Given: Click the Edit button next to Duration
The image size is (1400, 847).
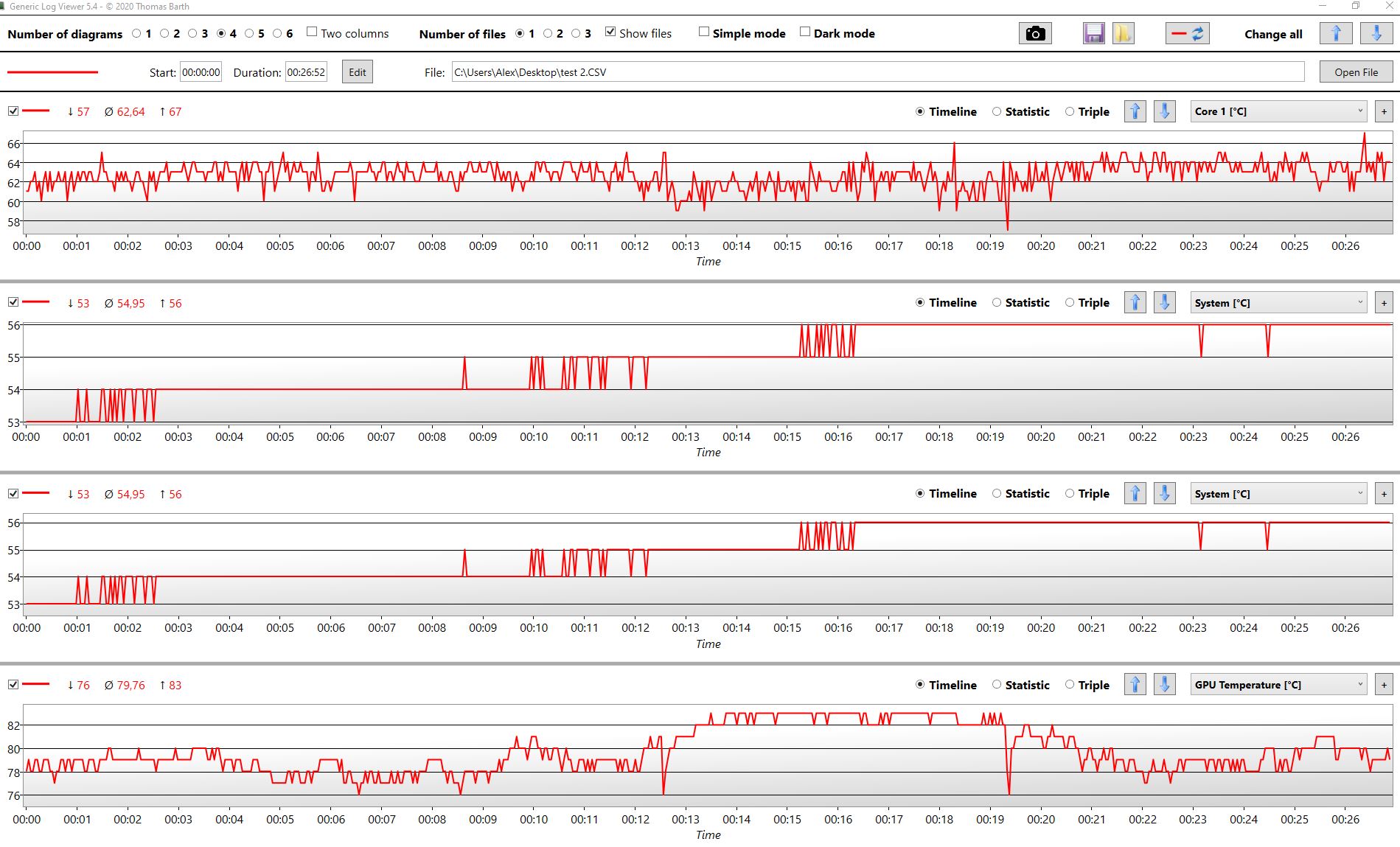Looking at the screenshot, I should click(357, 72).
